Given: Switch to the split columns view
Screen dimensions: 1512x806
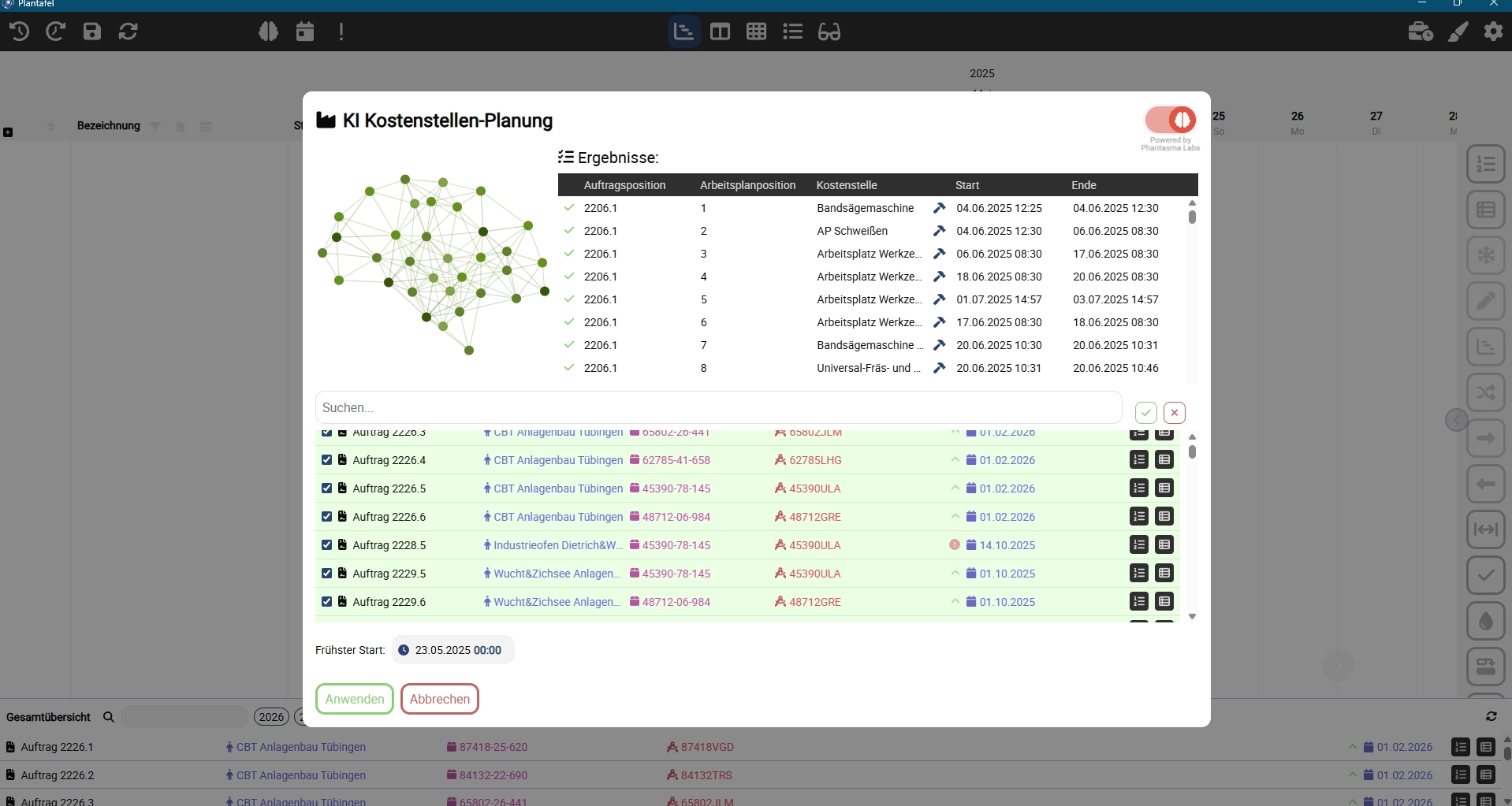Looking at the screenshot, I should point(720,32).
